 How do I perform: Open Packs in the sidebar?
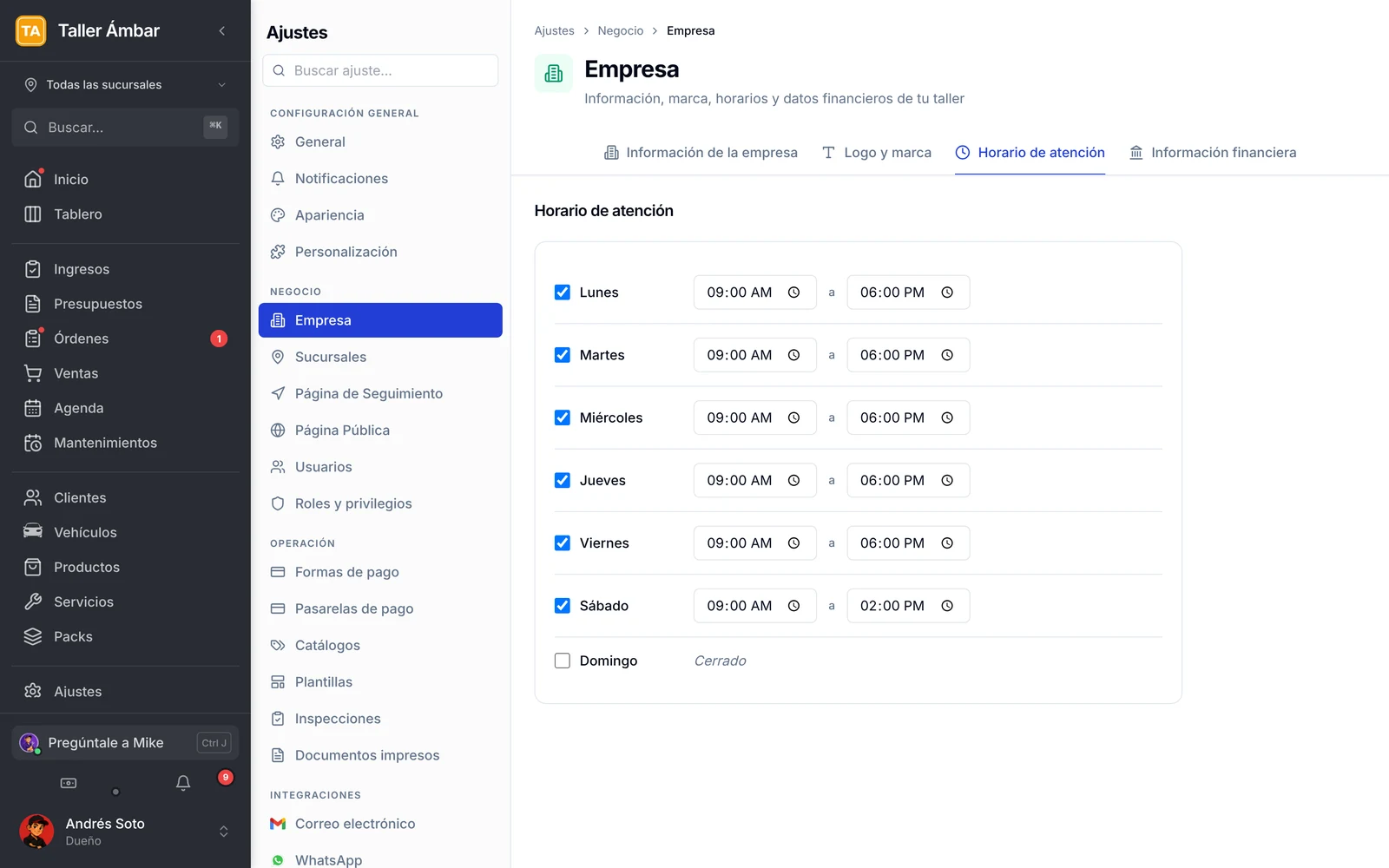tap(126, 636)
